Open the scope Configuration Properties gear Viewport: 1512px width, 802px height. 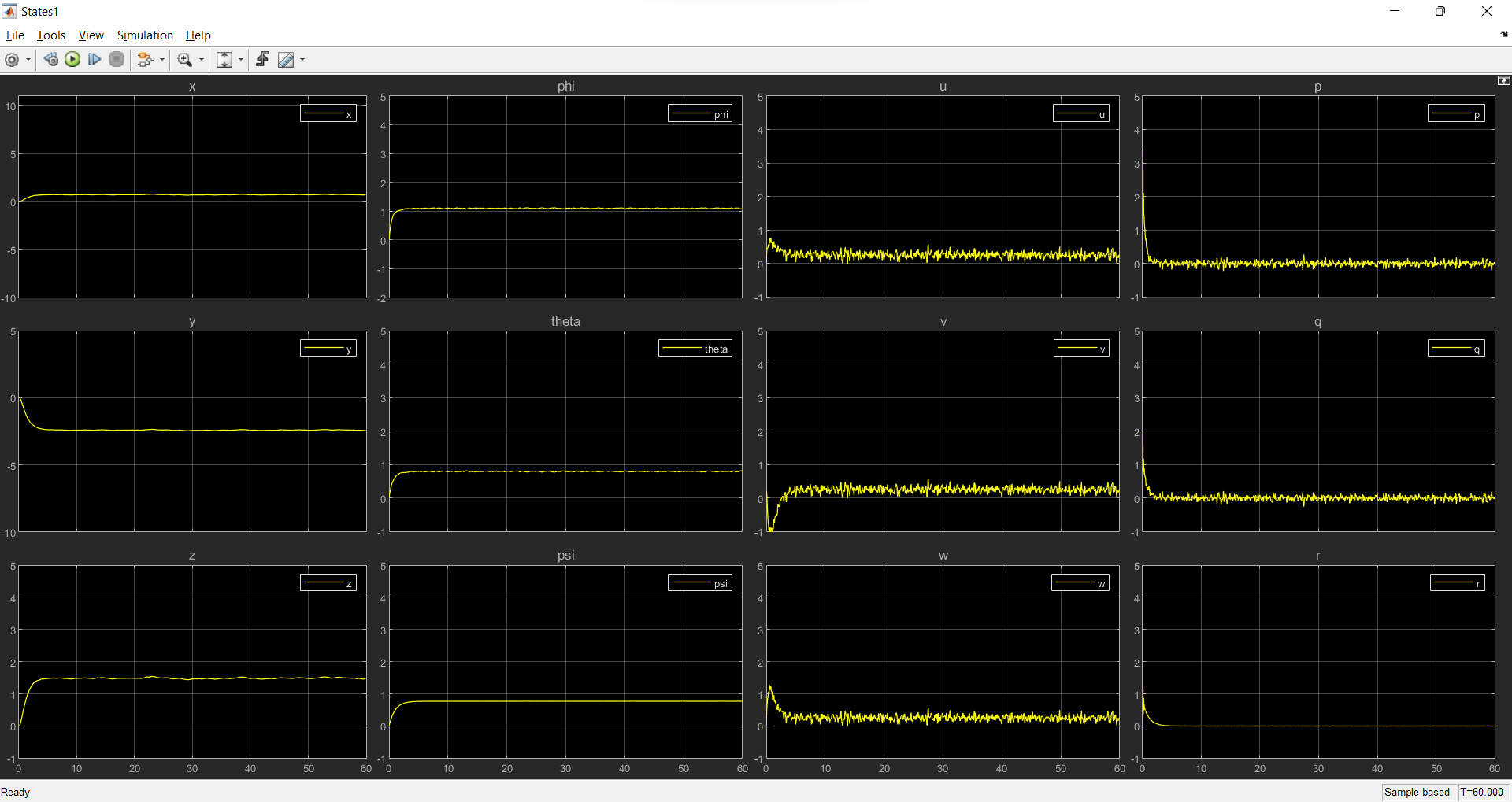[12, 60]
